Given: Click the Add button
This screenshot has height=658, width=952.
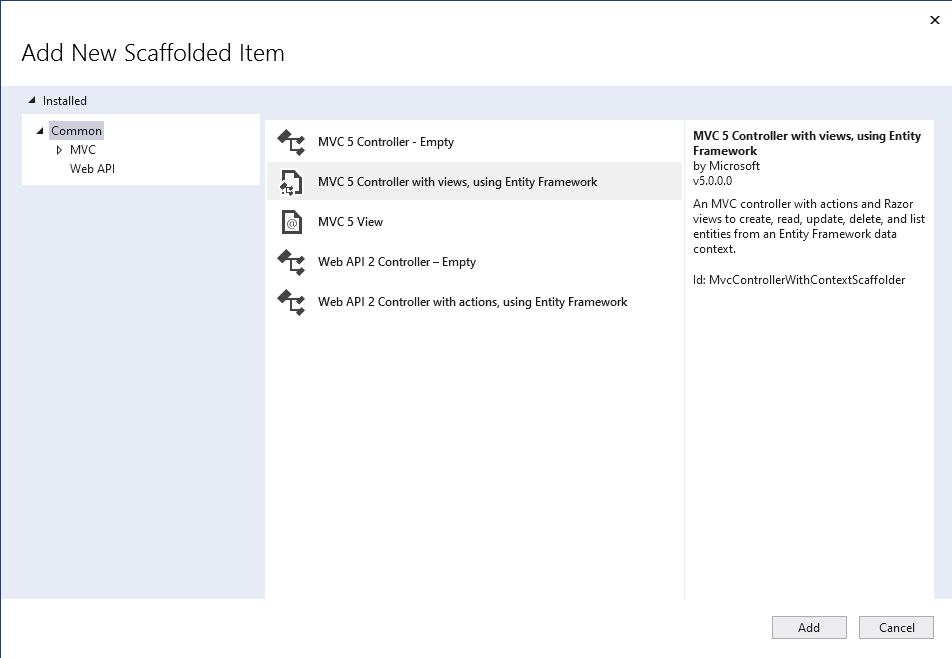Looking at the screenshot, I should pos(808,627).
